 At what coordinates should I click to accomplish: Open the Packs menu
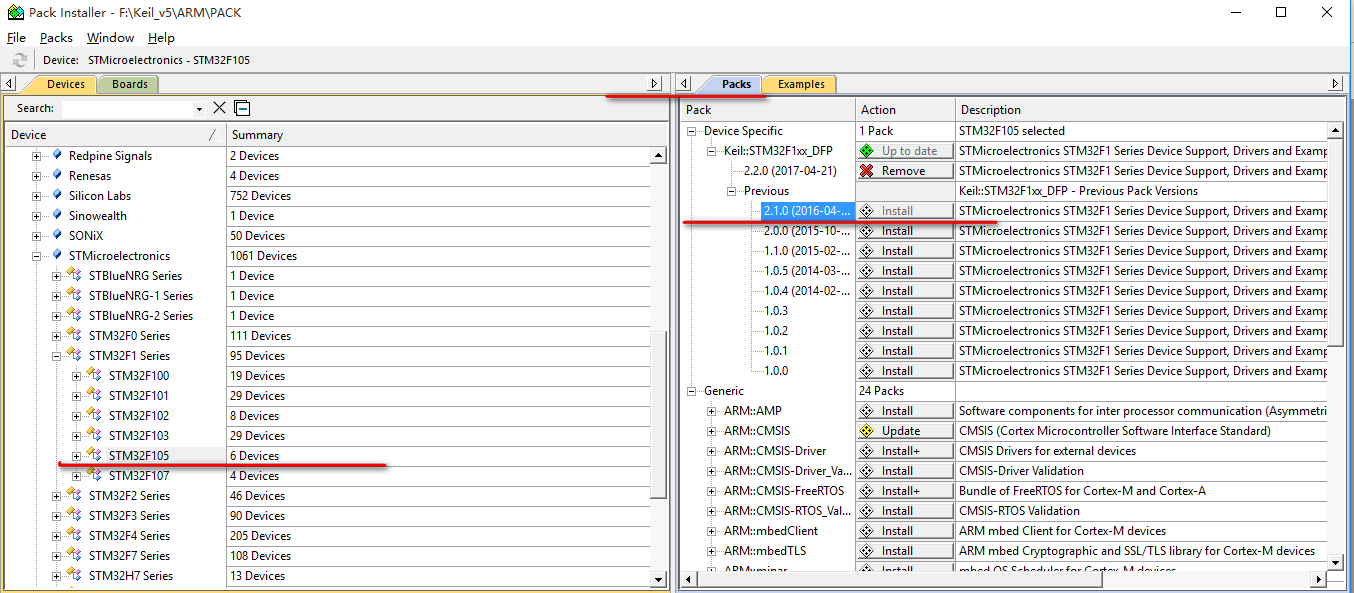coord(56,38)
